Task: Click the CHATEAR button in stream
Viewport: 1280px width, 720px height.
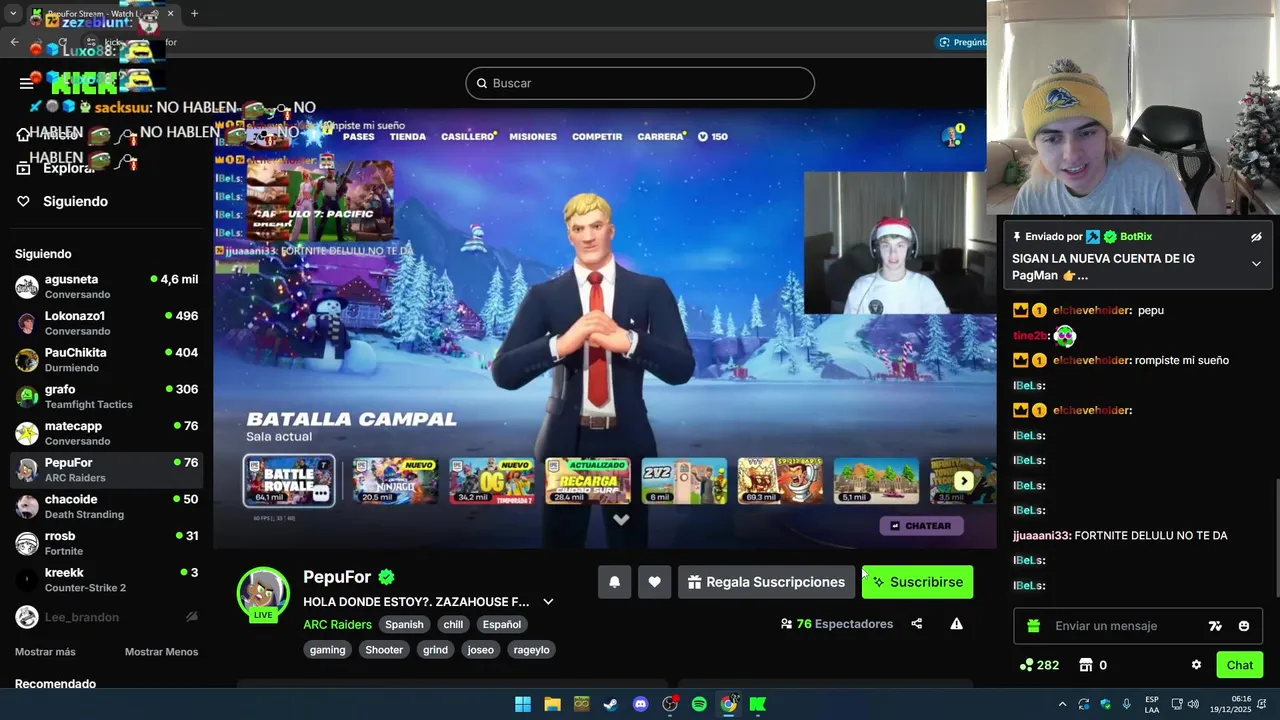Action: (922, 525)
